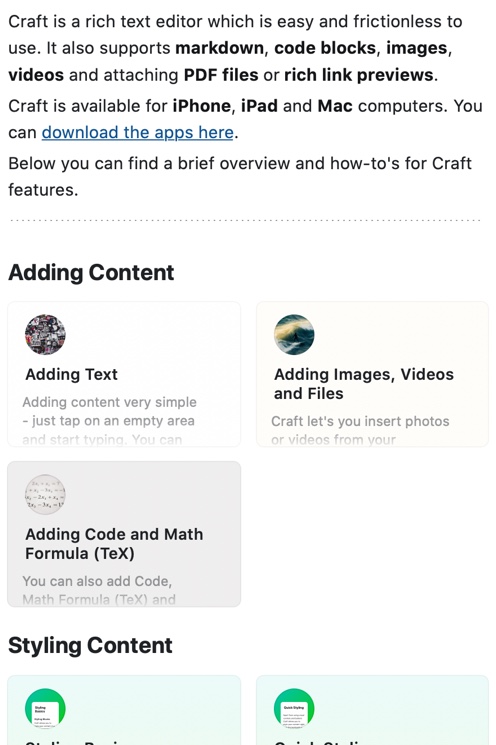Click the math equations circle icon
496x745 pixels.
tap(45, 495)
